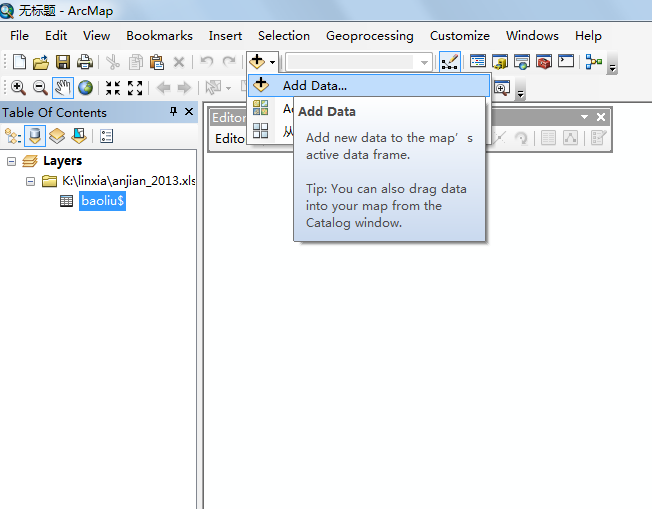Close the Editor floating toolbar

pyautogui.click(x=600, y=117)
